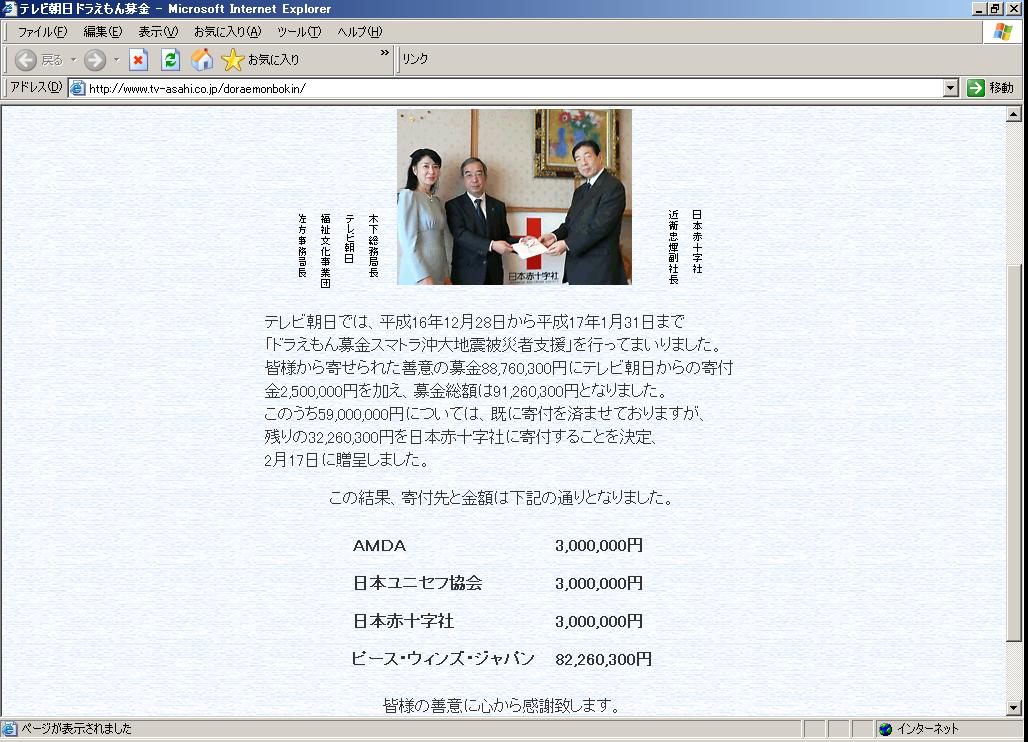Image resolution: width=1028 pixels, height=742 pixels.
Task: Click the vertical scrollbar down arrow
Action: [1014, 708]
